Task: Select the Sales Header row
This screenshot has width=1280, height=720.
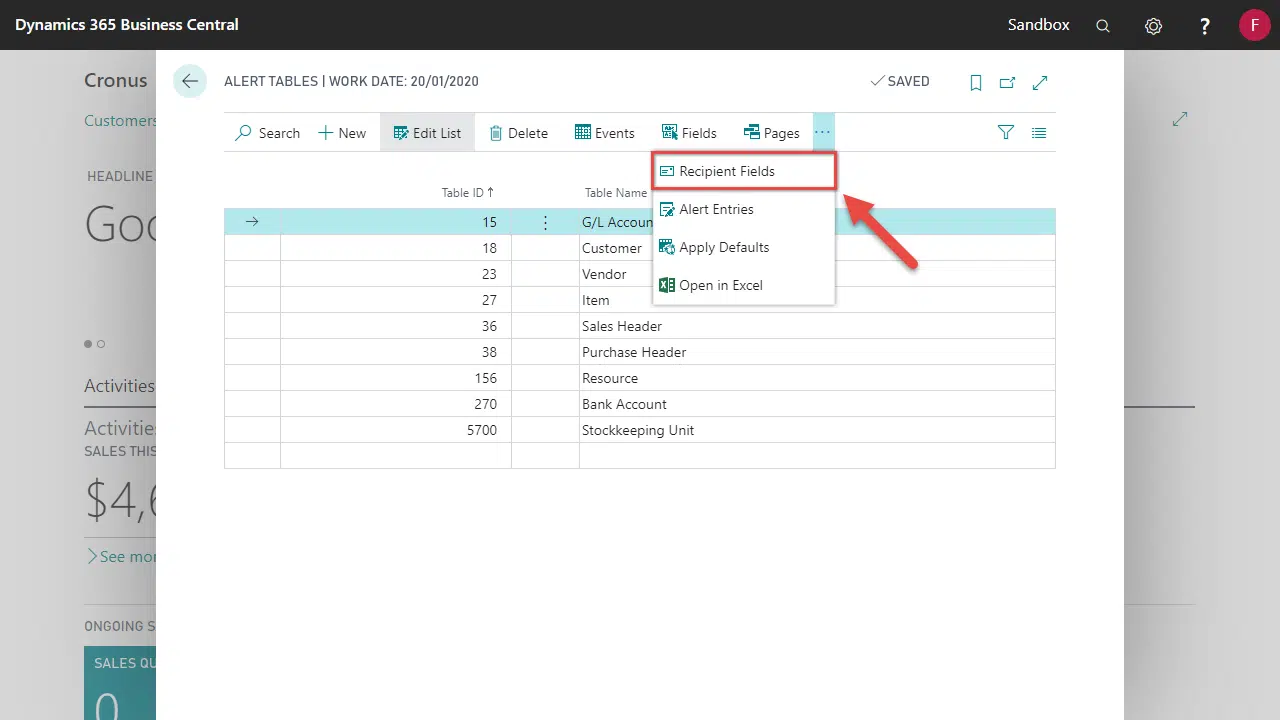Action: click(622, 326)
